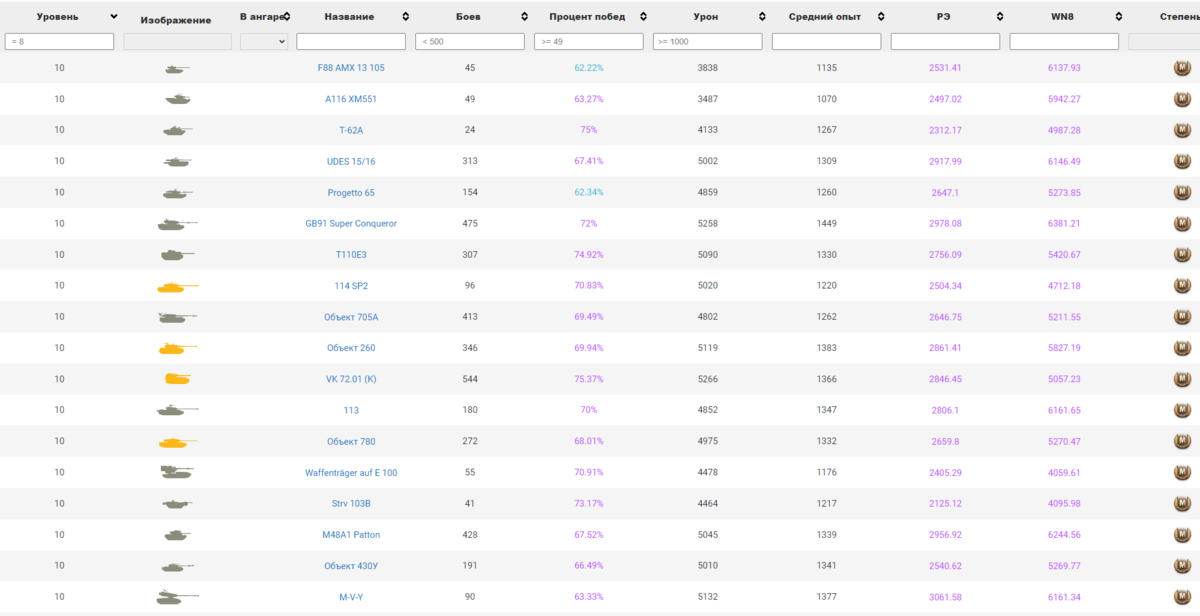The image size is (1200, 616).
Task: Open the A116 XM551 tank link
Action: click(x=351, y=99)
